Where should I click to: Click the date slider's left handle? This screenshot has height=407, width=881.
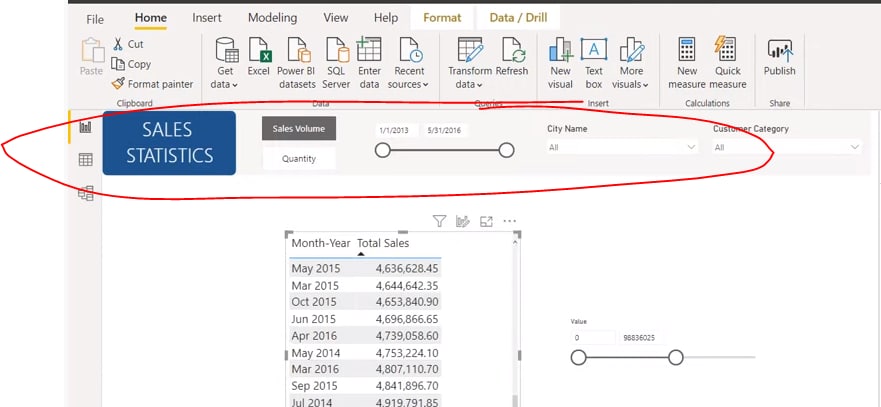coord(383,150)
